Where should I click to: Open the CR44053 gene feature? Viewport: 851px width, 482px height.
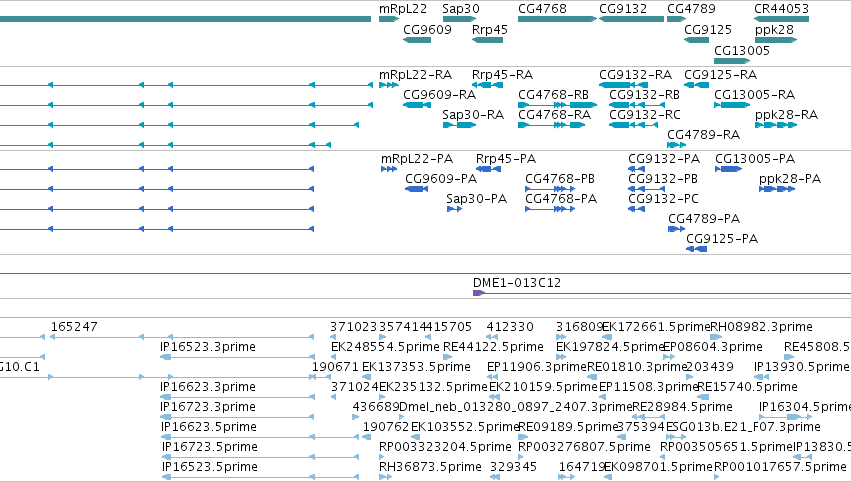click(781, 19)
